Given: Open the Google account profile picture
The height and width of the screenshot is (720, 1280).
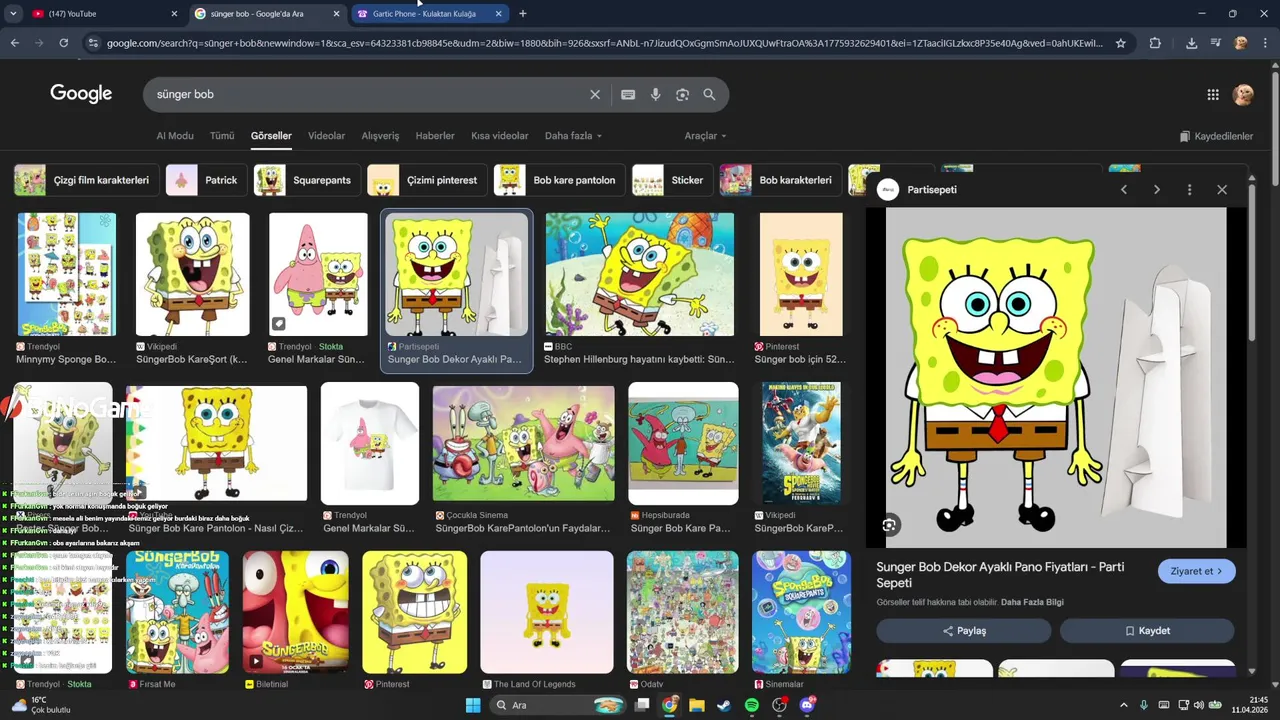Looking at the screenshot, I should (1243, 95).
